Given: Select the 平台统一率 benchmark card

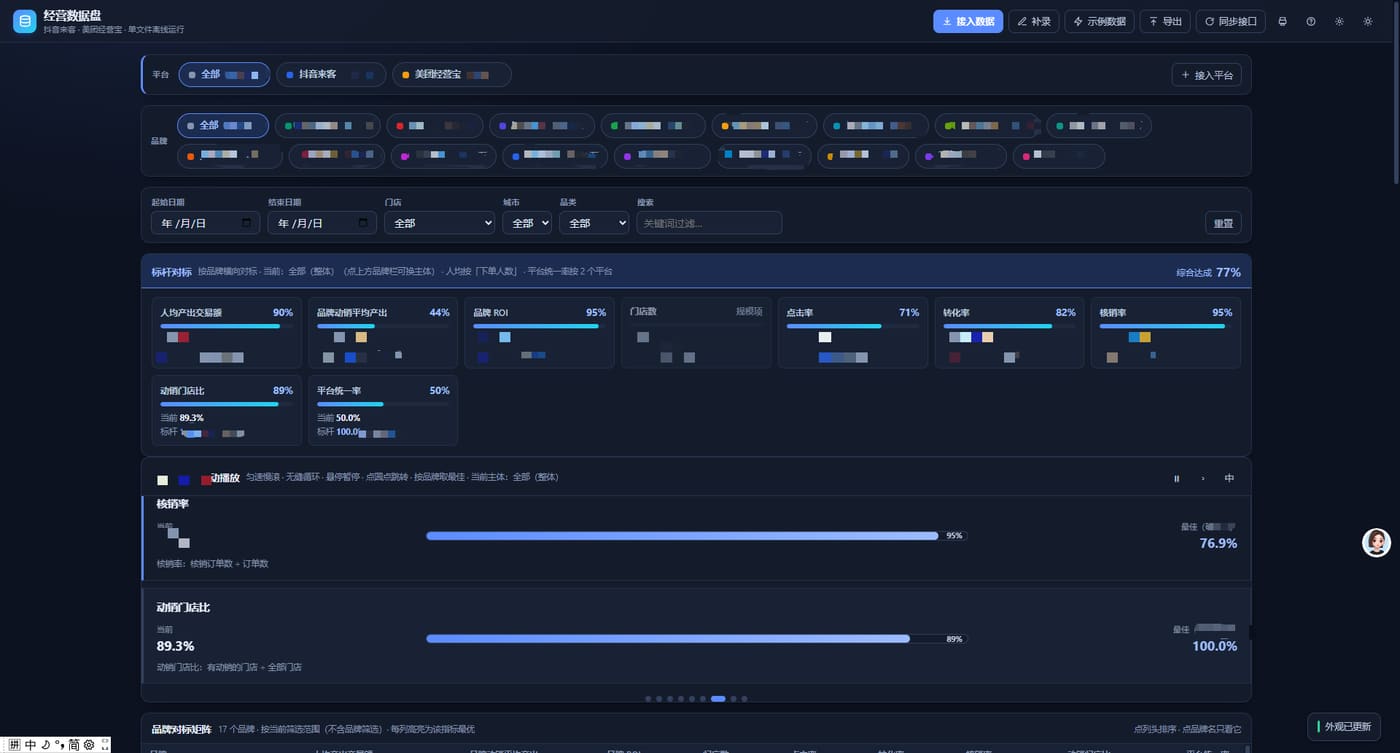Looking at the screenshot, I should tap(383, 410).
